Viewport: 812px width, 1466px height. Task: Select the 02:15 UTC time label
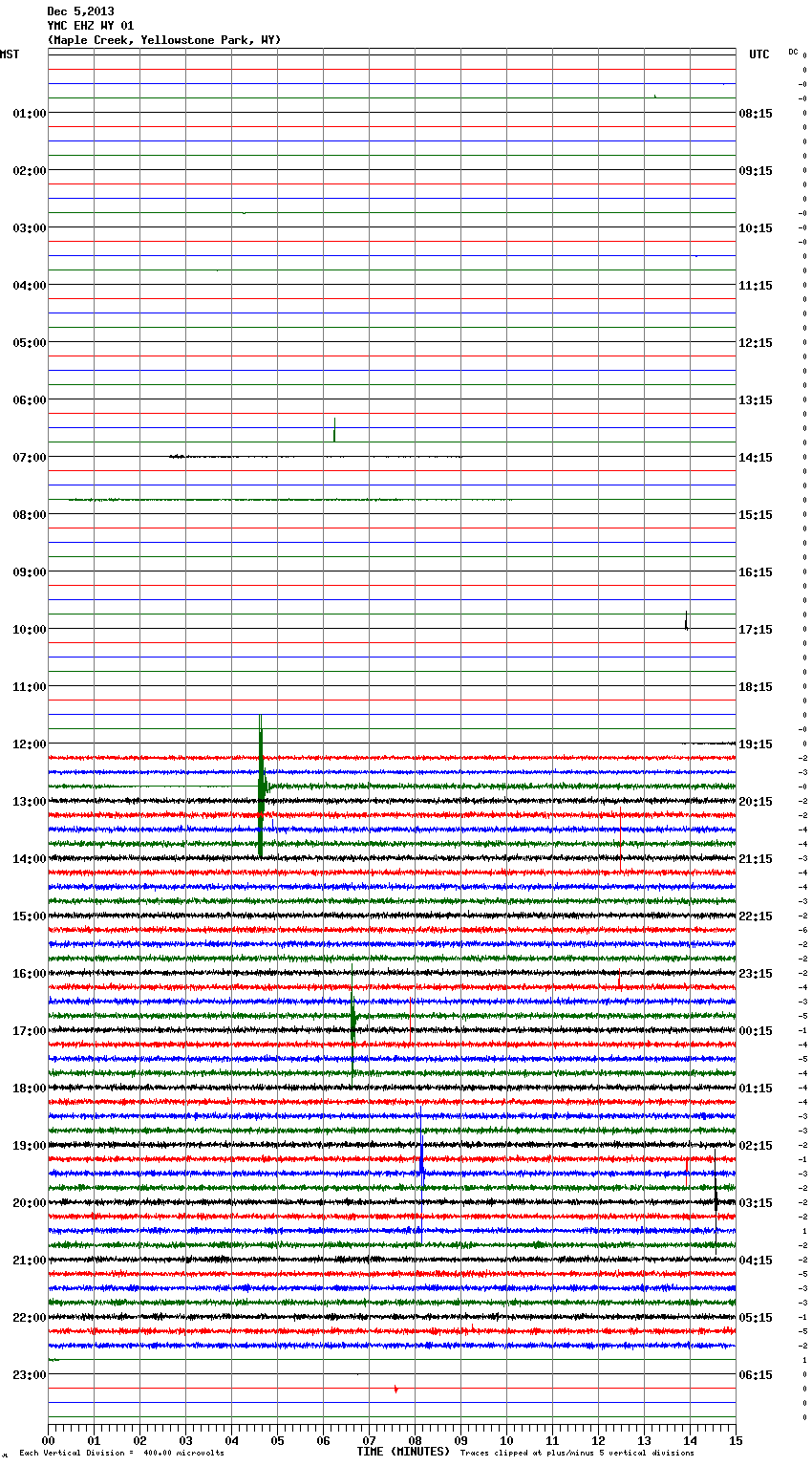(756, 1146)
